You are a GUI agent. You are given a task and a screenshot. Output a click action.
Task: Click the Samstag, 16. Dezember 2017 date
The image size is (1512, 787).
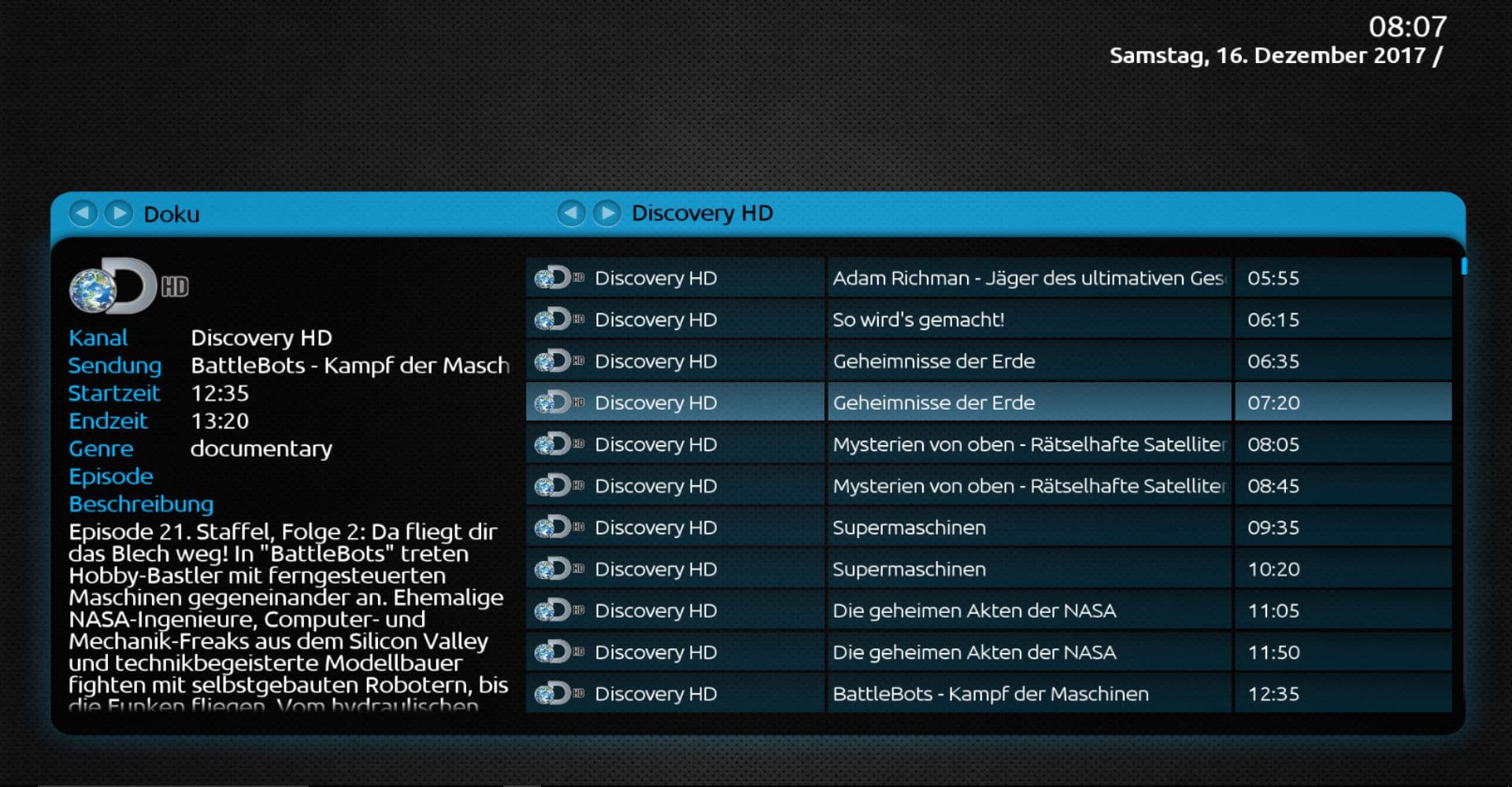click(1267, 56)
